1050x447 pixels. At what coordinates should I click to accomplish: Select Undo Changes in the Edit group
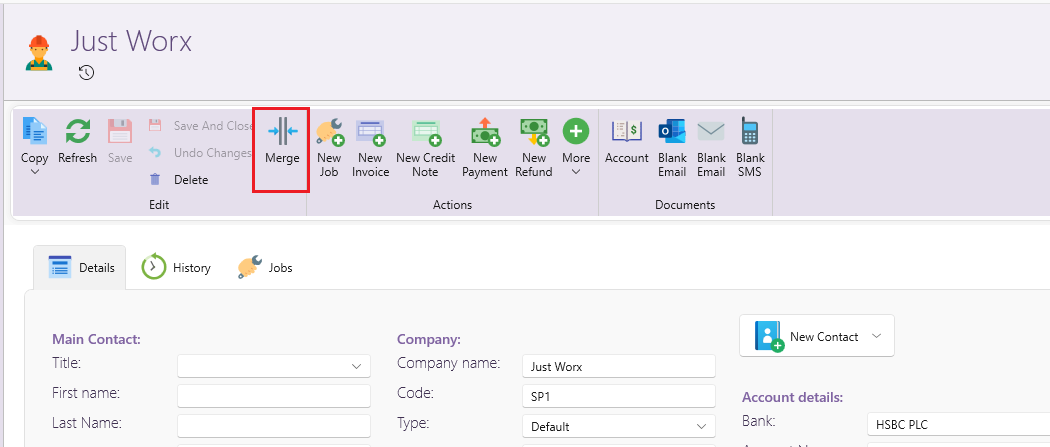click(200, 153)
